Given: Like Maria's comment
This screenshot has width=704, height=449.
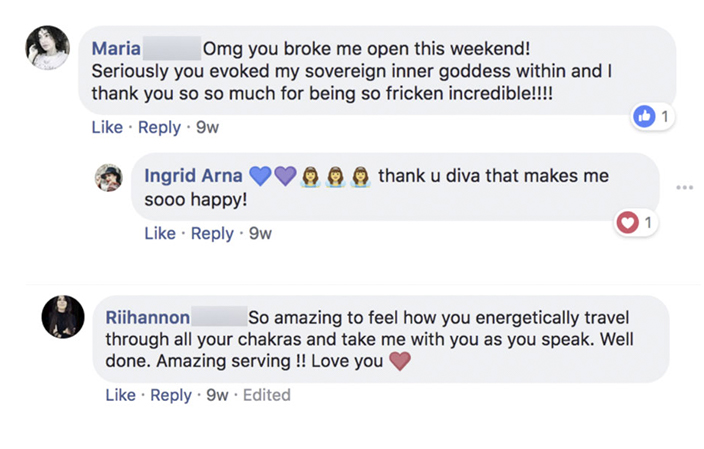Looking at the screenshot, I should coord(106,127).
